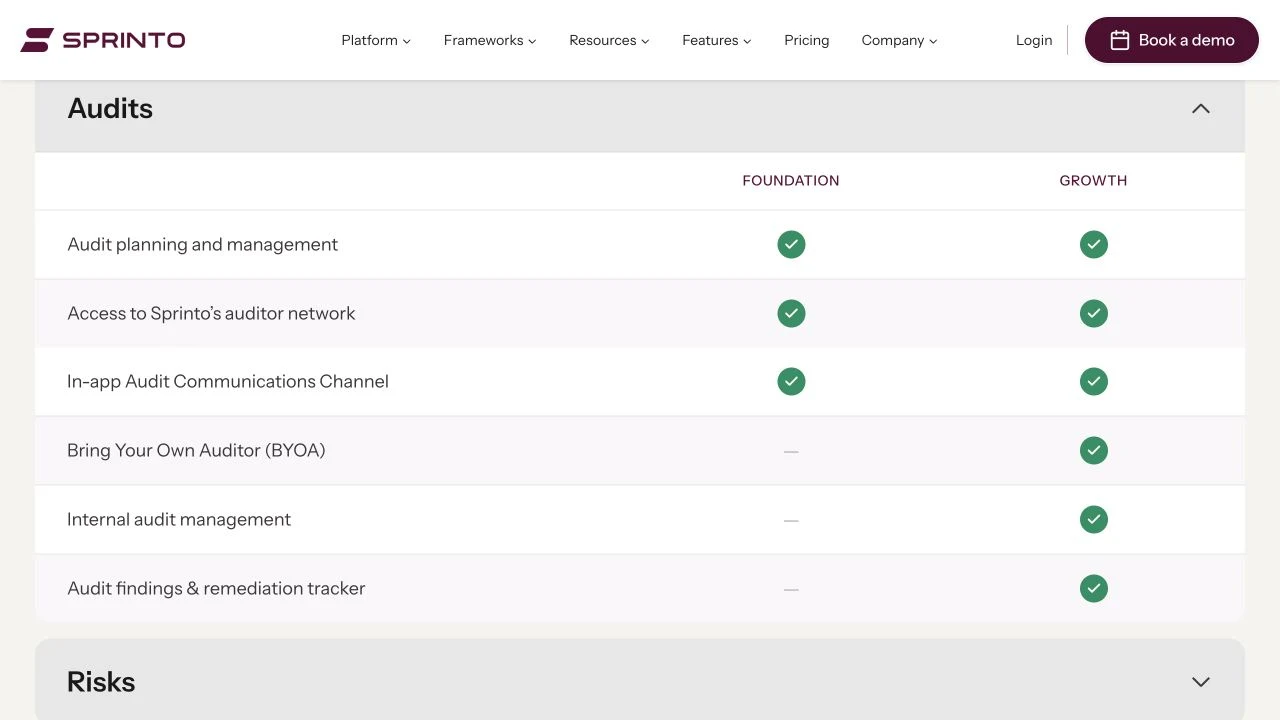
Task: Click Growth checkmark for Audit planning and management
Action: 1094,244
